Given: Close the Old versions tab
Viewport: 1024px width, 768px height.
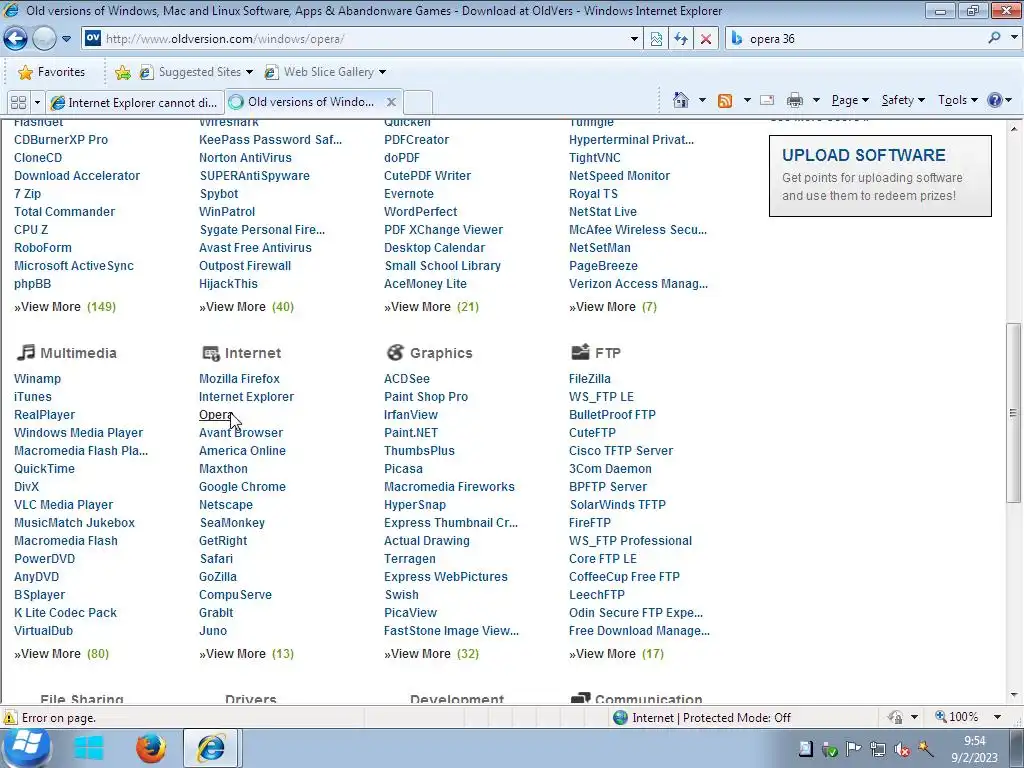Looking at the screenshot, I should (x=391, y=102).
